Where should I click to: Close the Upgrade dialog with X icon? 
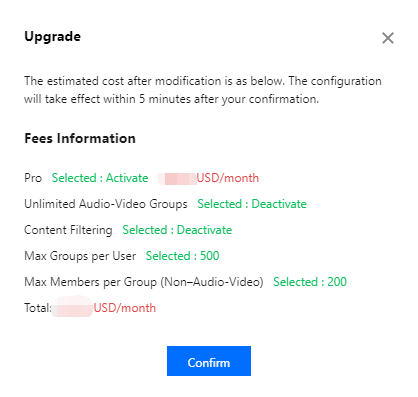(388, 38)
